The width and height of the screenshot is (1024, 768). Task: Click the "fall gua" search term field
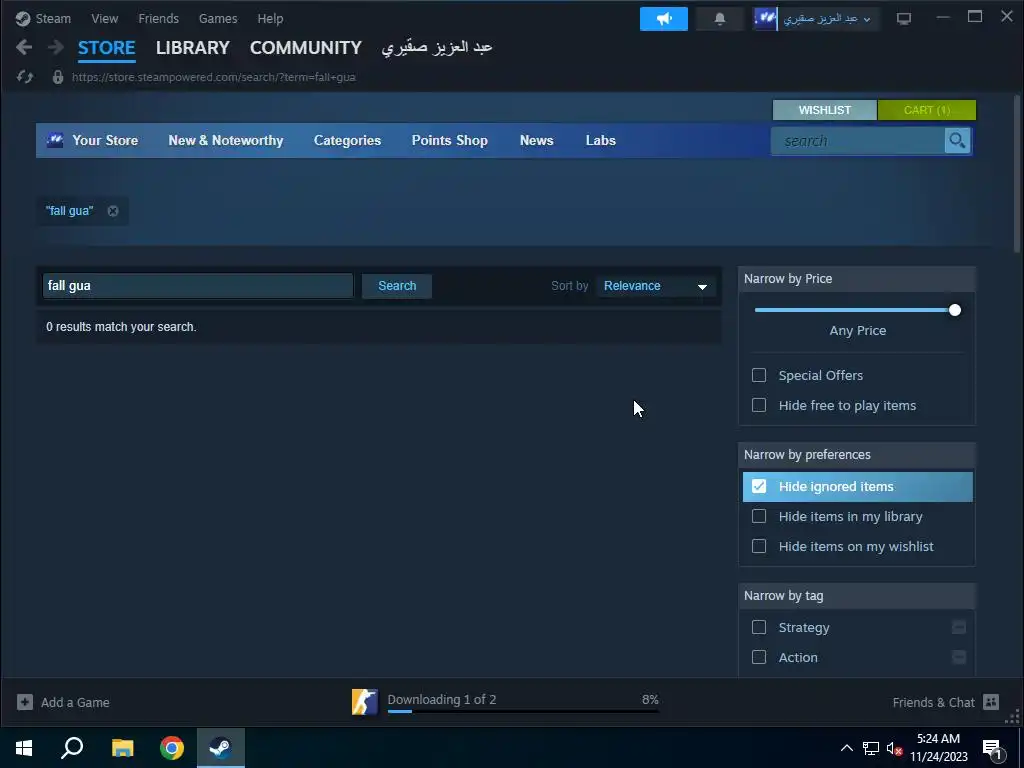pos(198,286)
